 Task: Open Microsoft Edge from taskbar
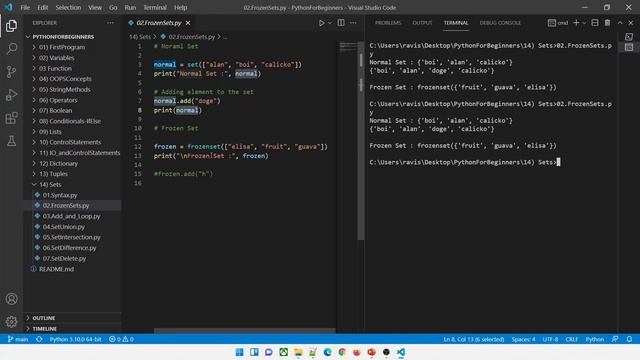click(327, 352)
